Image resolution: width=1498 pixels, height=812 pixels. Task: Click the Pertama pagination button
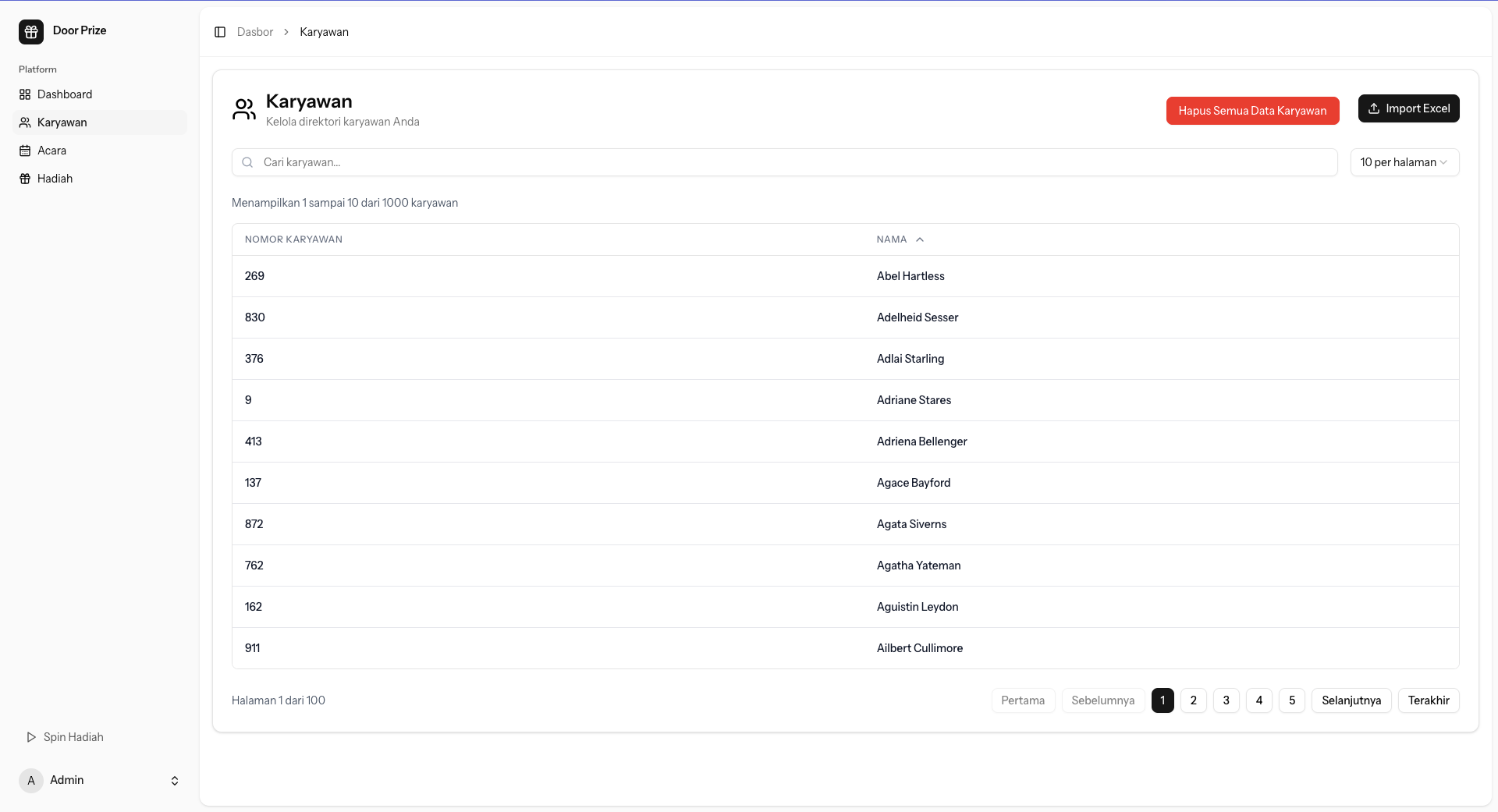point(1023,700)
